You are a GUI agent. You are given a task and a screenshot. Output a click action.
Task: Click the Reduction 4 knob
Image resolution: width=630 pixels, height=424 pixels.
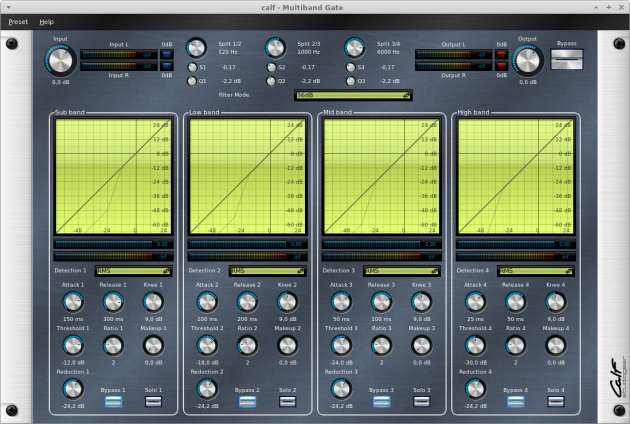click(x=476, y=389)
